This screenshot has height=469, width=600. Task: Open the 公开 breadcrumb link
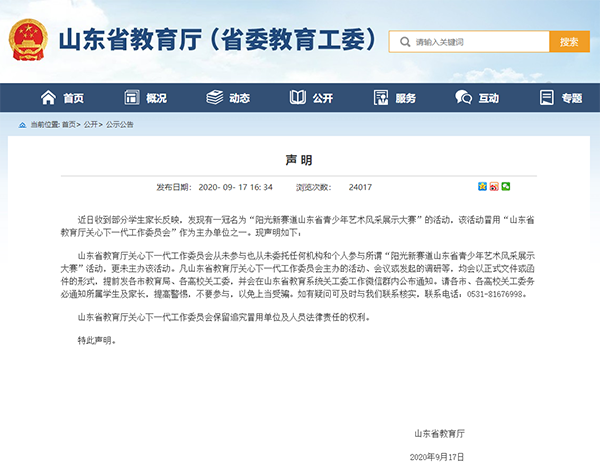point(91,125)
